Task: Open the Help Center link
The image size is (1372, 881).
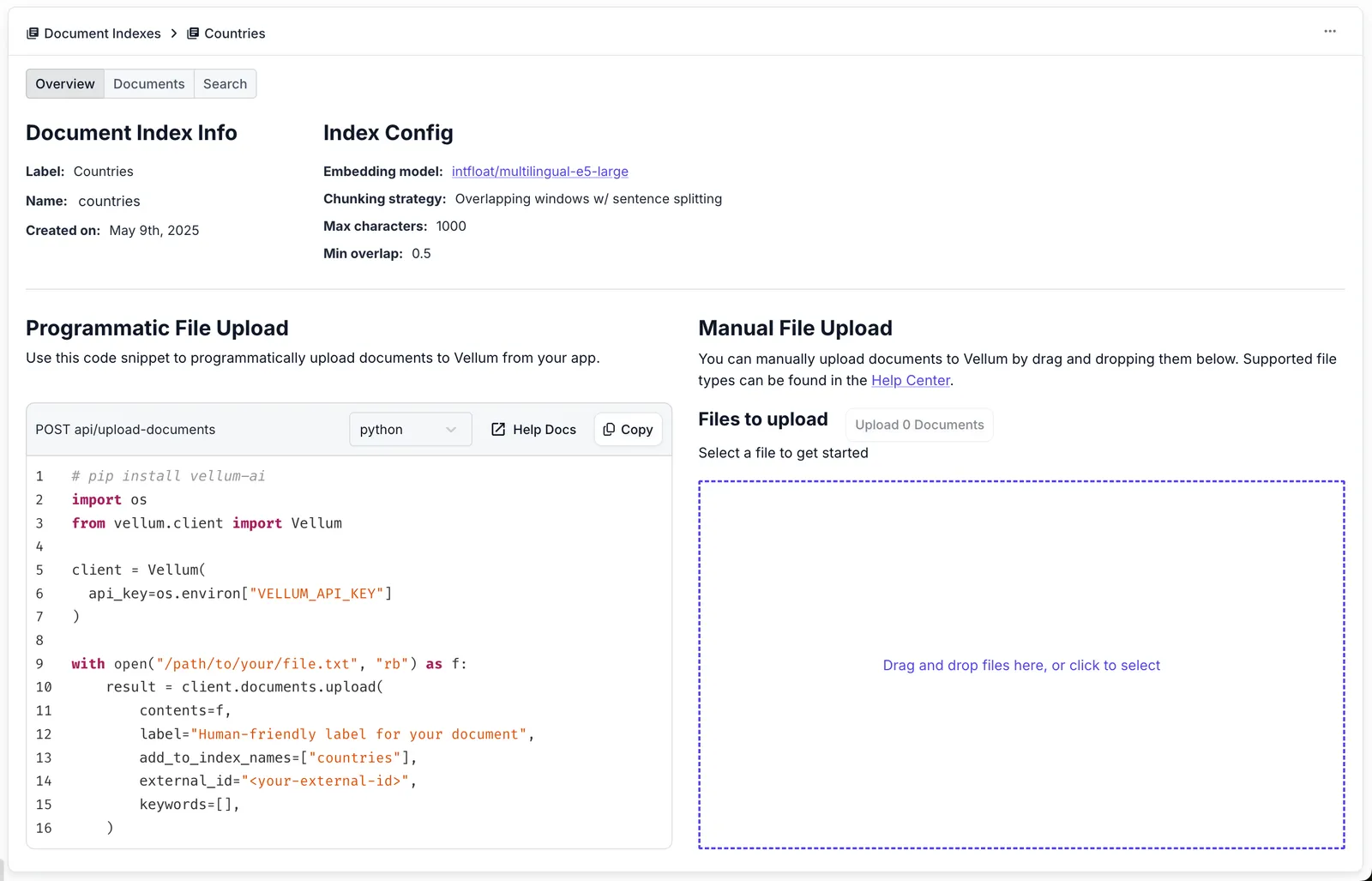Action: [911, 380]
